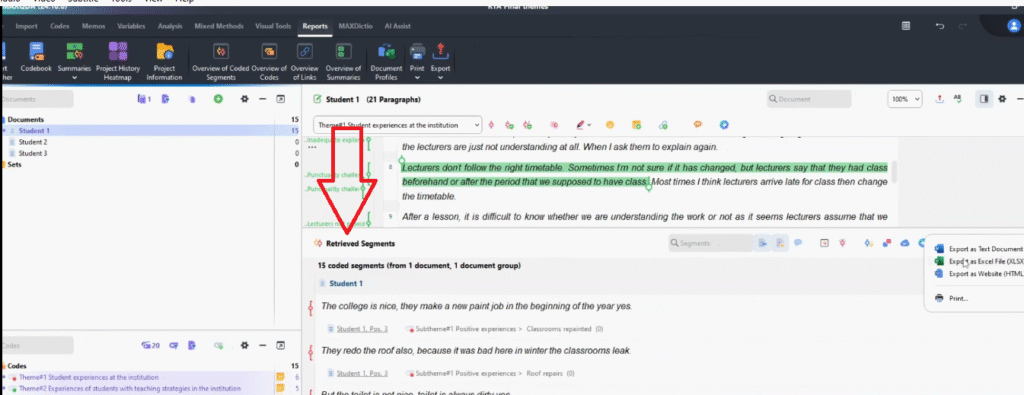
Task: Select Theme#2 code in the Codes list
Action: coord(129,388)
